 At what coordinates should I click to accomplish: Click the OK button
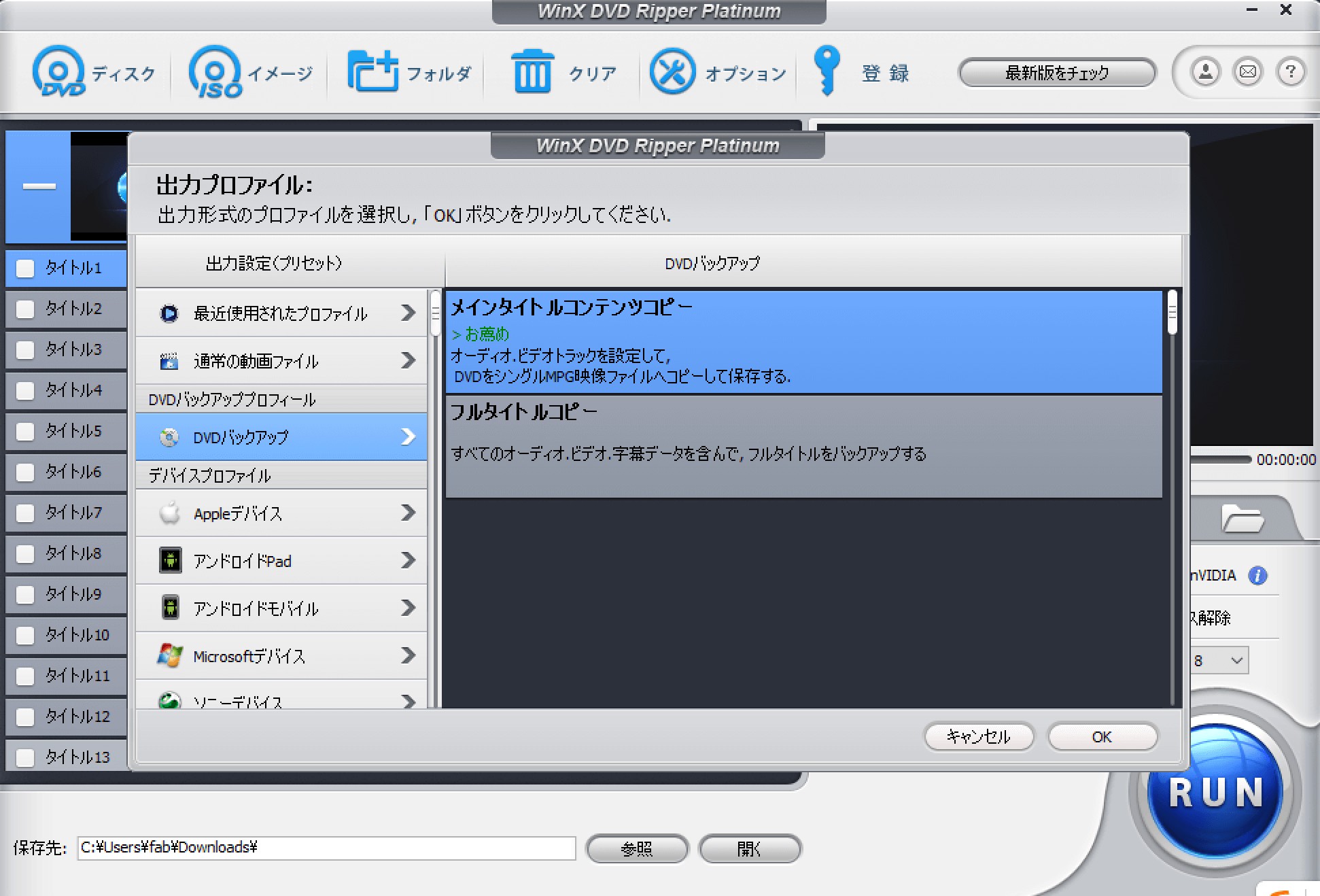click(1102, 737)
